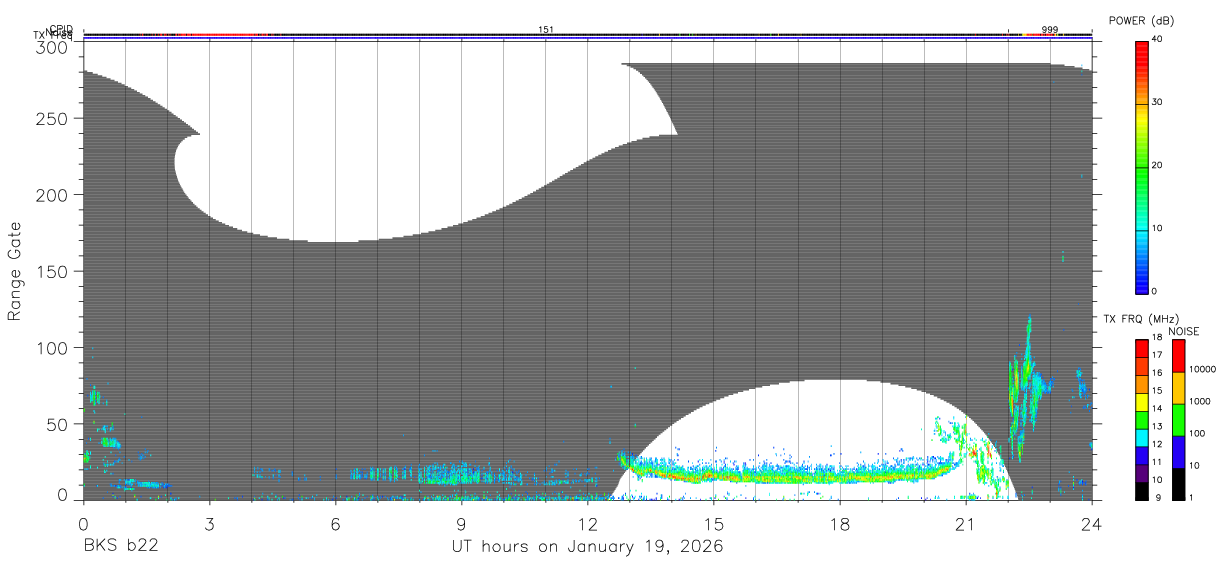
Task: Select the purple segment of the TX FRQ bar
Action: pos(1142,473)
